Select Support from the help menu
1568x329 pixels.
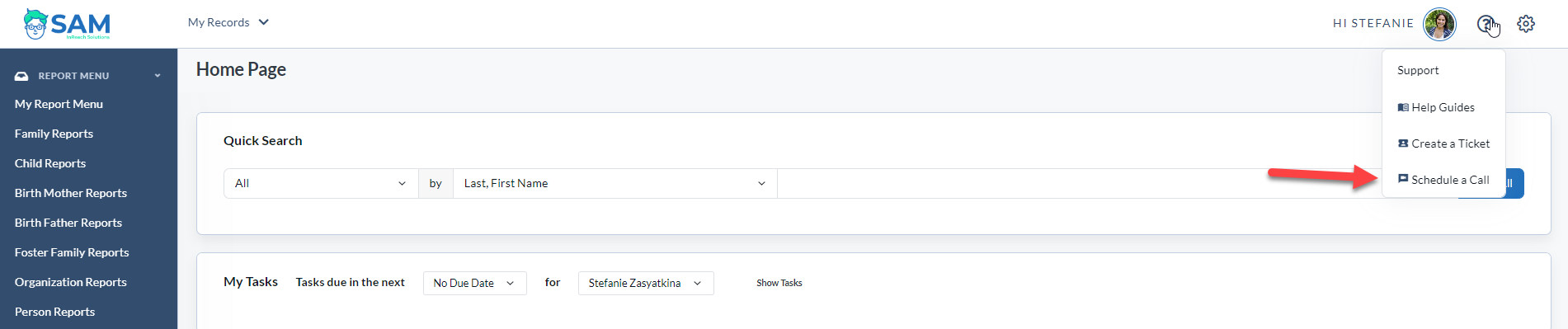click(x=1418, y=71)
